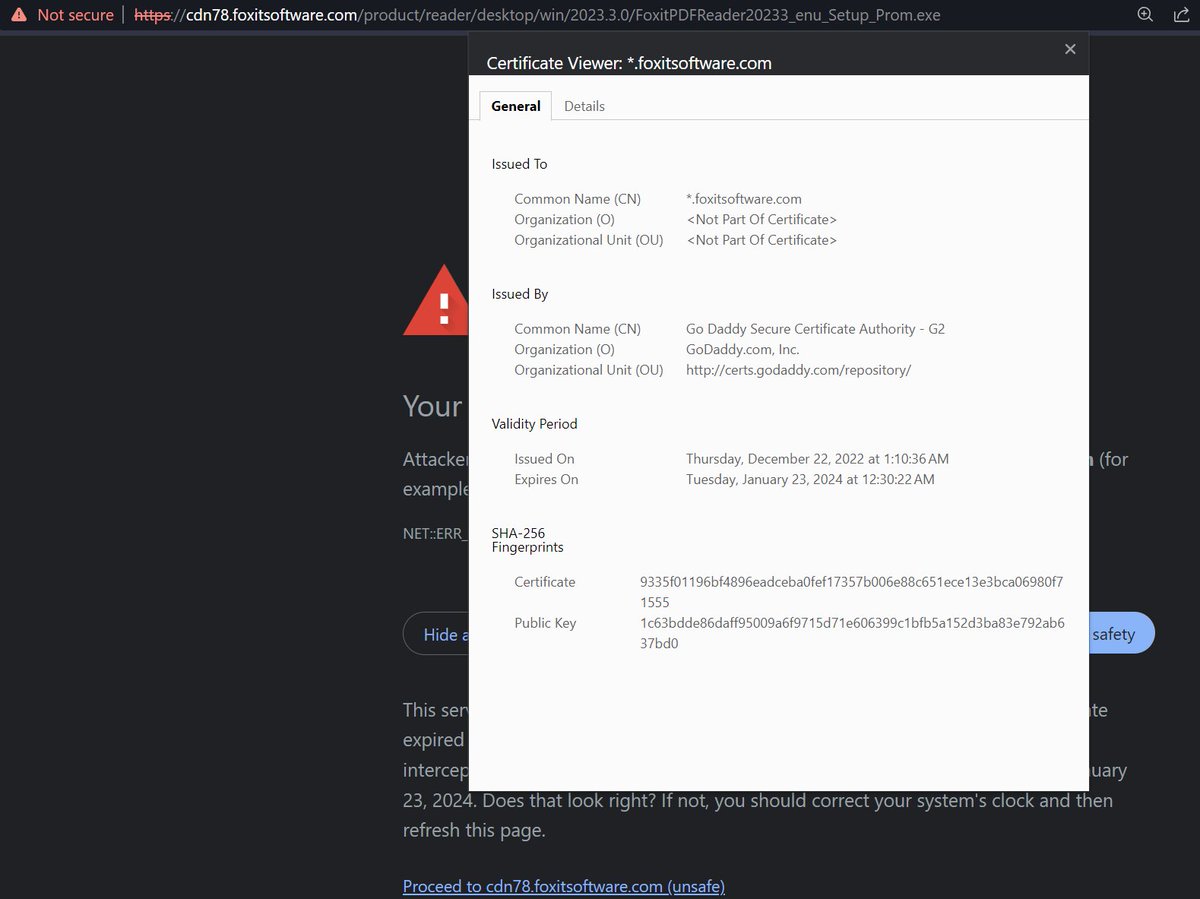The image size is (1200, 899).
Task: Click the Issued To Organization (O) <Not Part Of Certificate> value
Action: pyautogui.click(x=761, y=219)
